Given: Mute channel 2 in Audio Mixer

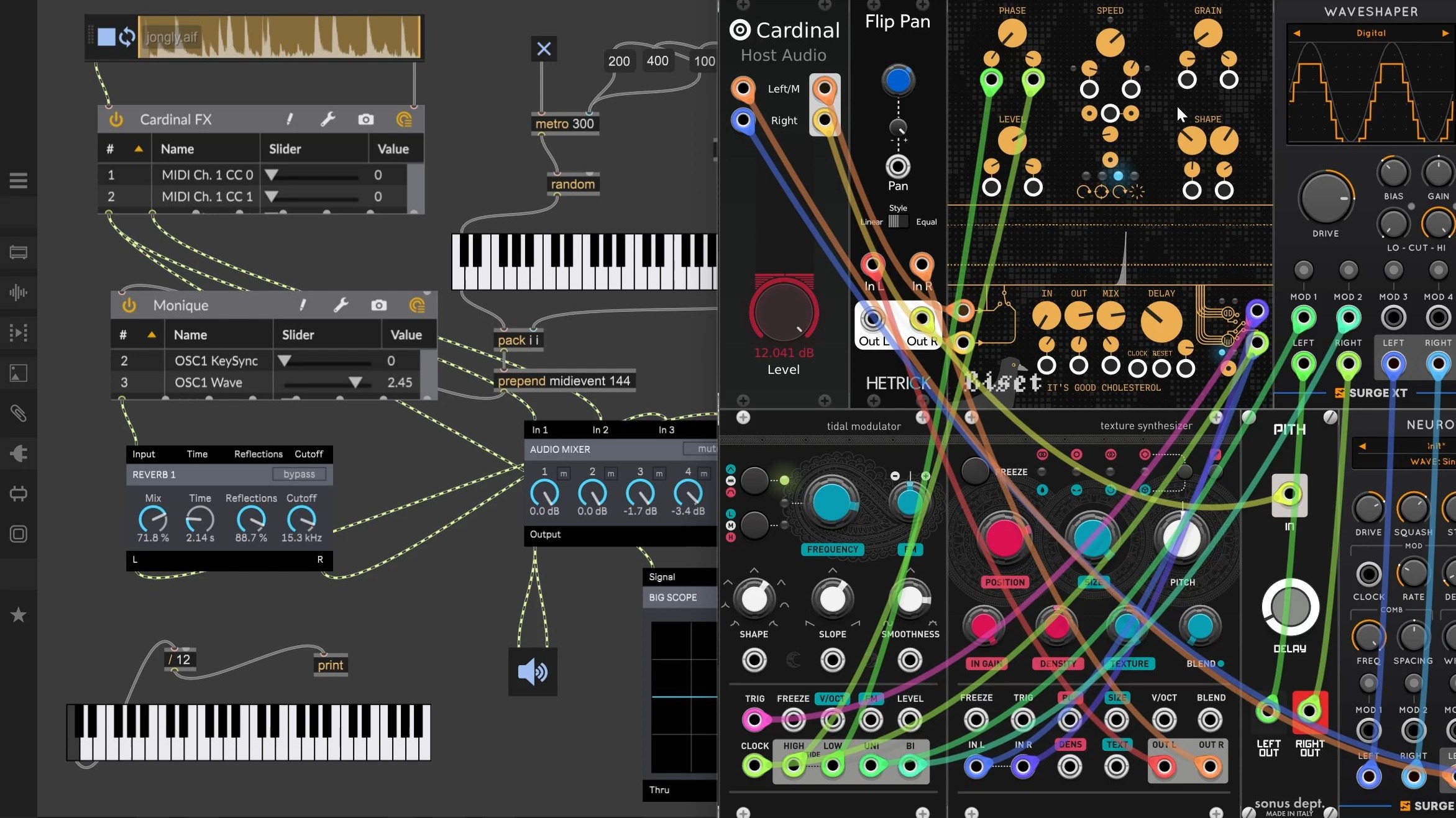Looking at the screenshot, I should pos(611,473).
